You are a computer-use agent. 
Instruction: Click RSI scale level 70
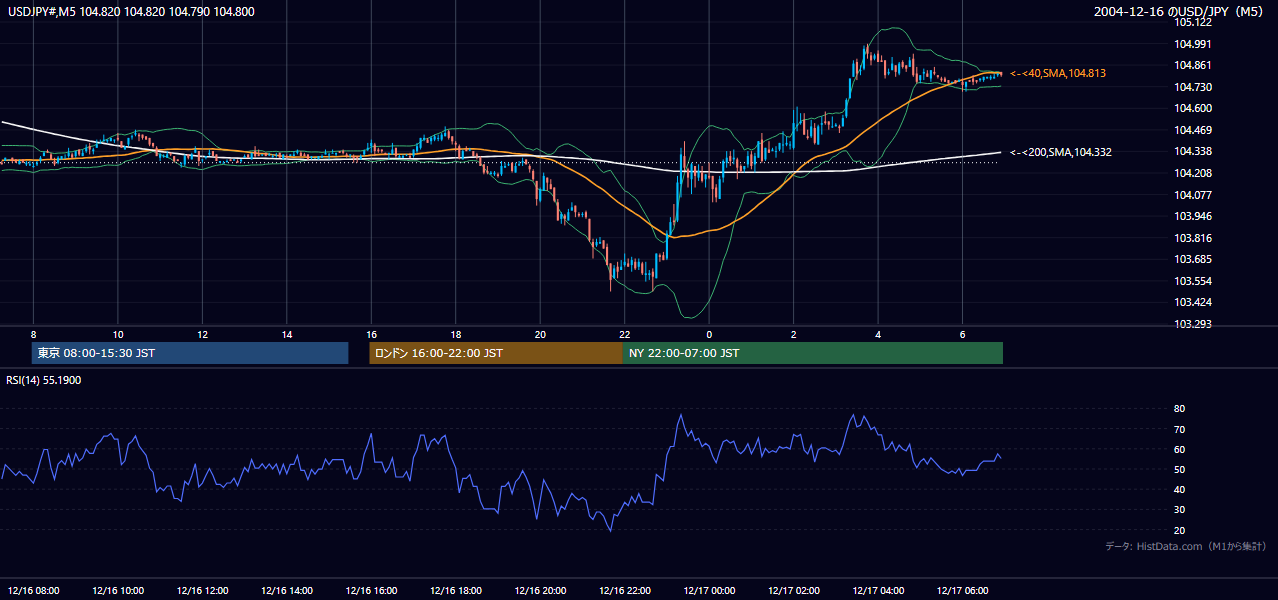coord(1180,429)
